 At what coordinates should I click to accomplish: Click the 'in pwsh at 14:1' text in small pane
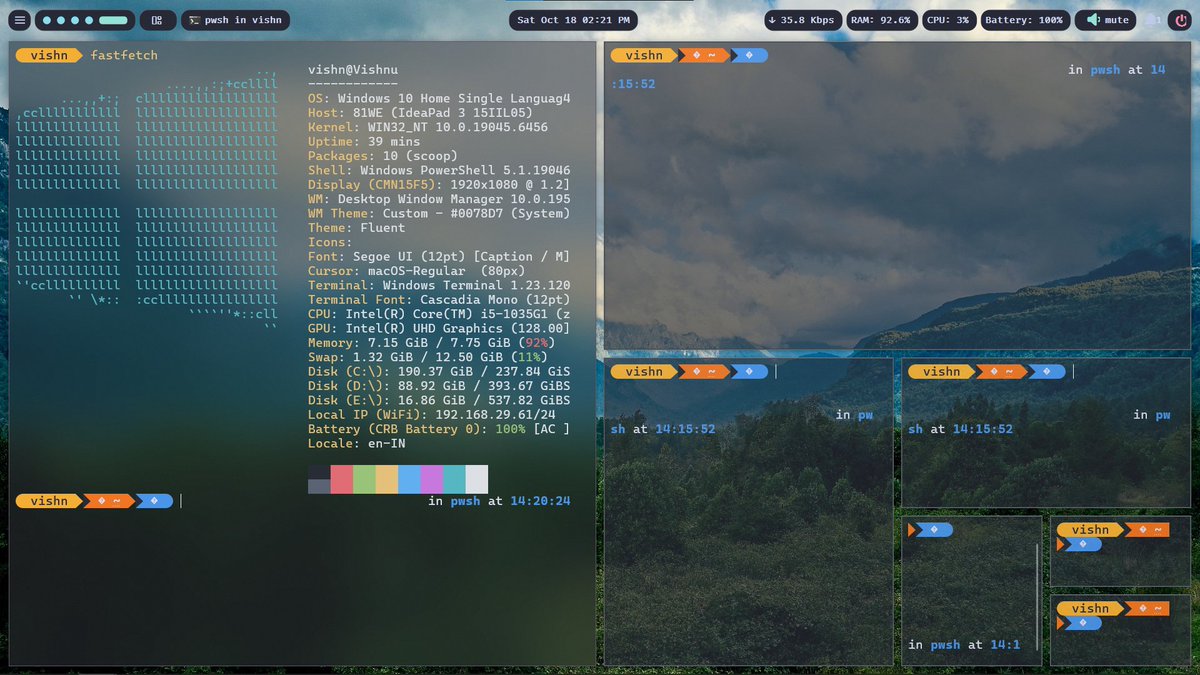(x=964, y=645)
